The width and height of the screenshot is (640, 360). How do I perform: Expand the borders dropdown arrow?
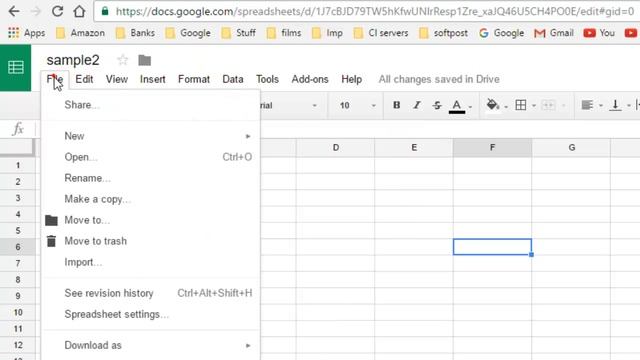tap(533, 106)
